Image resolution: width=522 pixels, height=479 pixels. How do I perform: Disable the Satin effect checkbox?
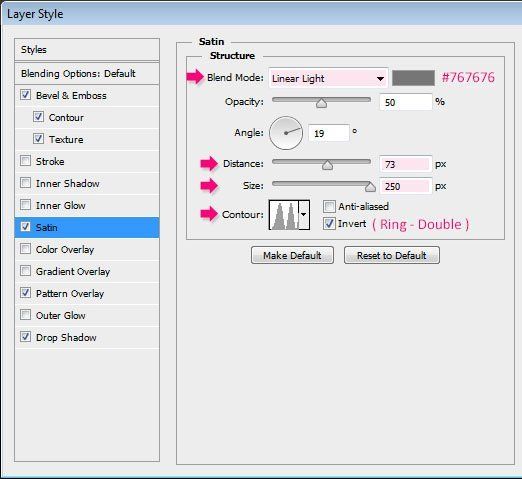[x=26, y=227]
